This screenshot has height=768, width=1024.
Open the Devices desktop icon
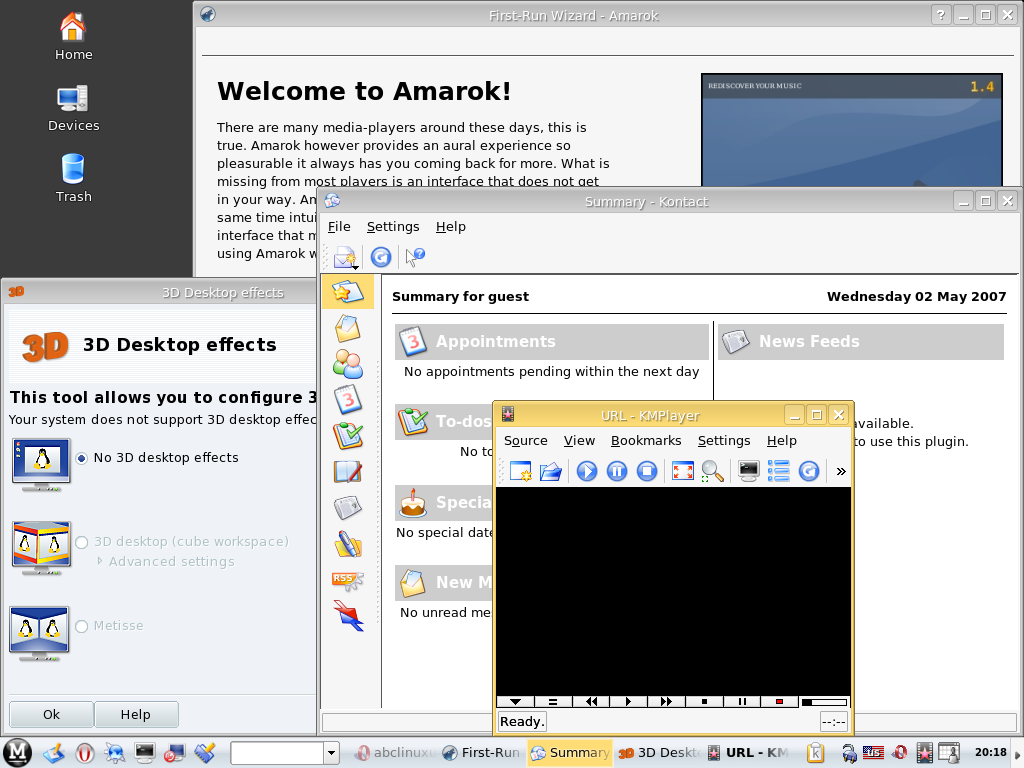point(72,108)
